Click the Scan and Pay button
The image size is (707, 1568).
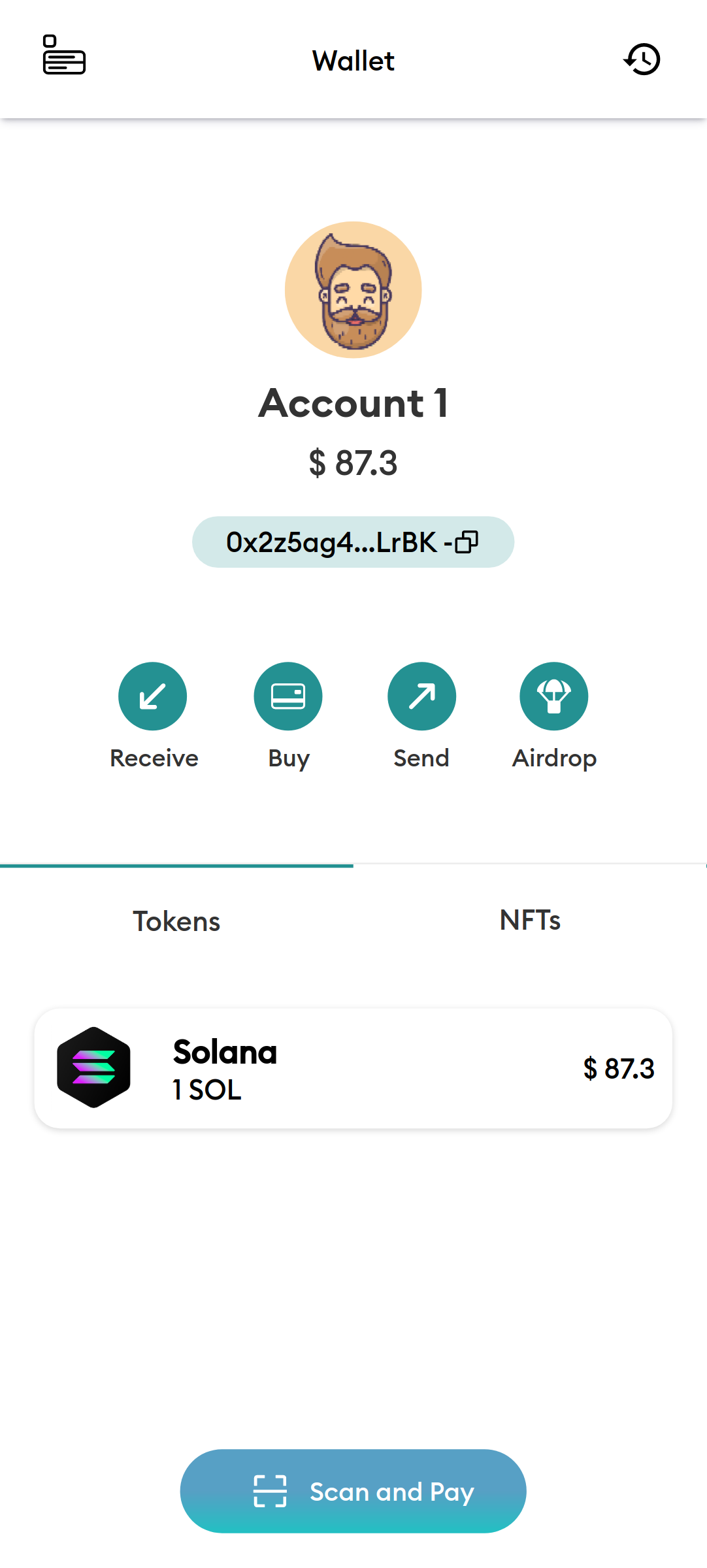(353, 1491)
